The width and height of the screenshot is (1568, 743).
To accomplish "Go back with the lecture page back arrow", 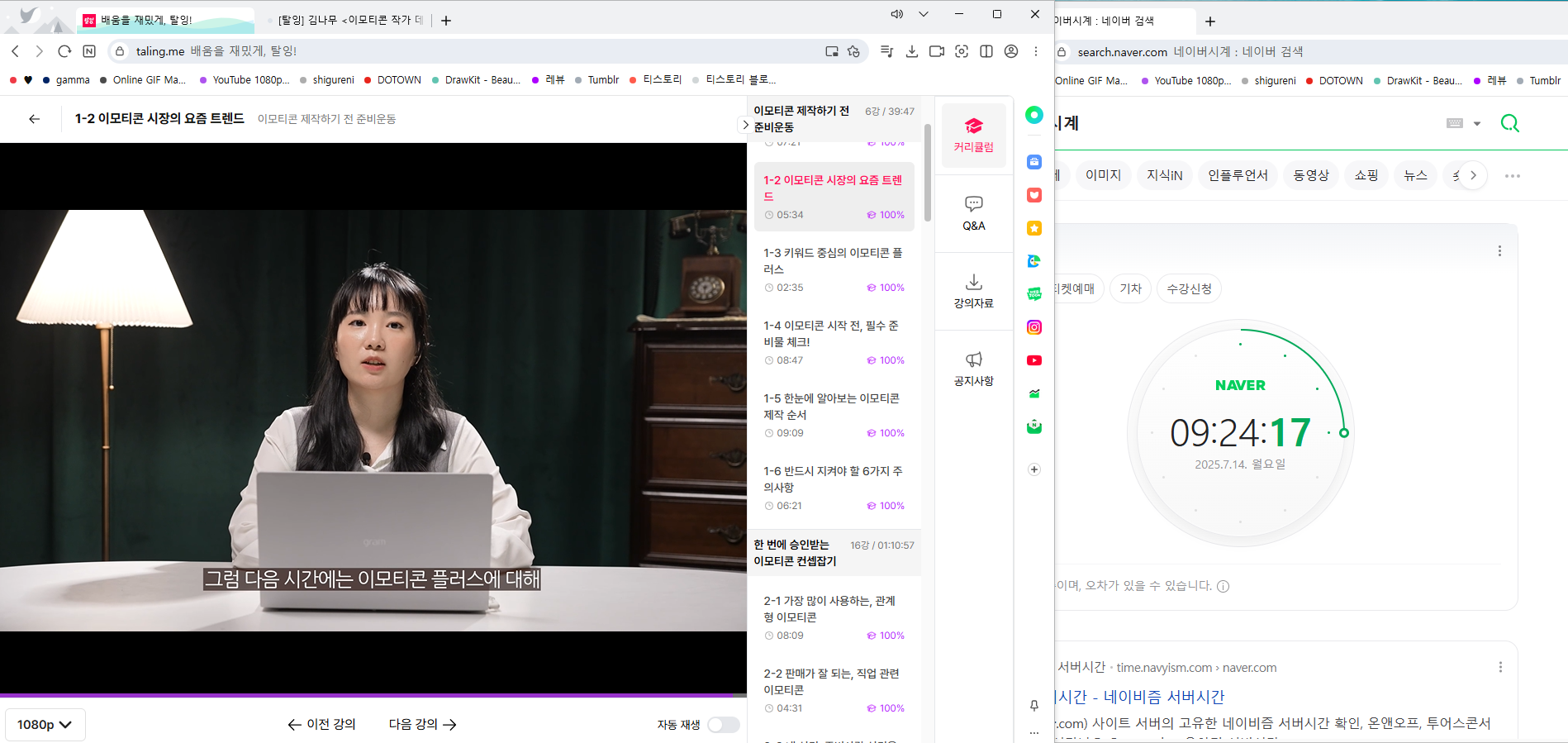I will (34, 119).
